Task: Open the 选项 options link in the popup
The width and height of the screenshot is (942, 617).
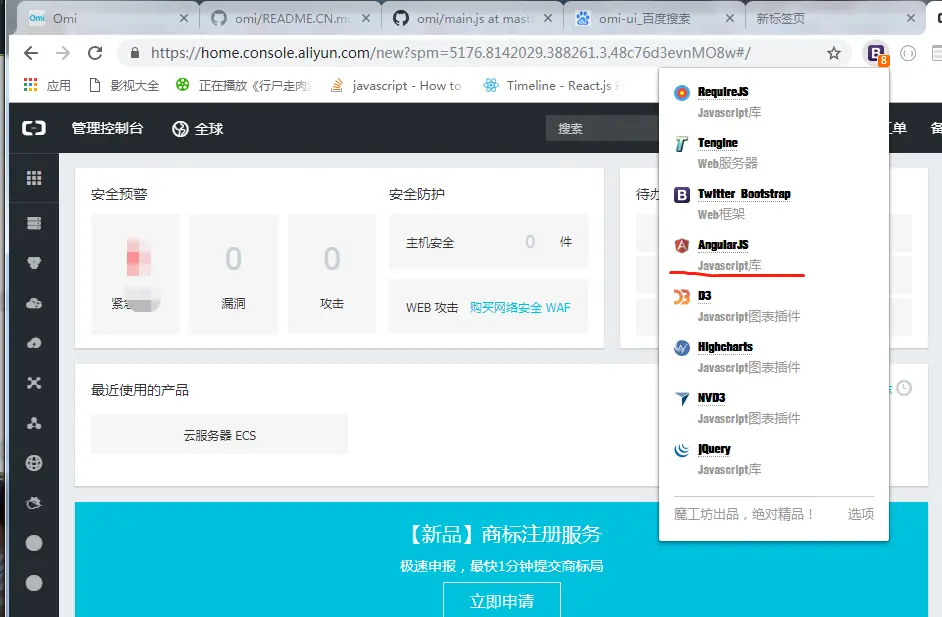Action: tap(860, 514)
